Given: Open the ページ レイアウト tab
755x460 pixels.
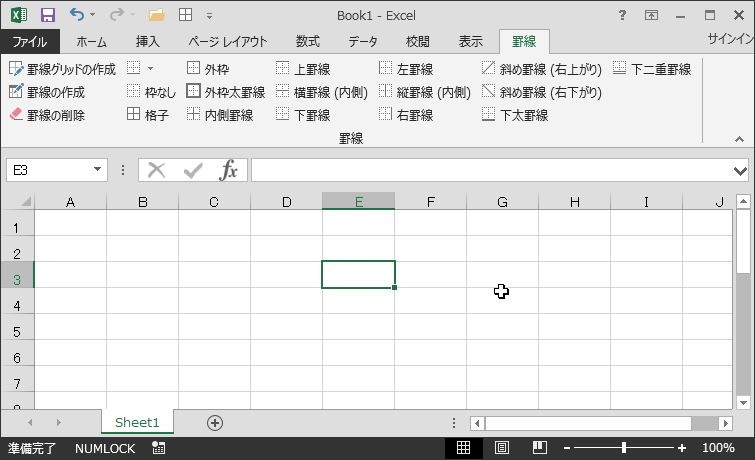Looking at the screenshot, I should click(227, 41).
